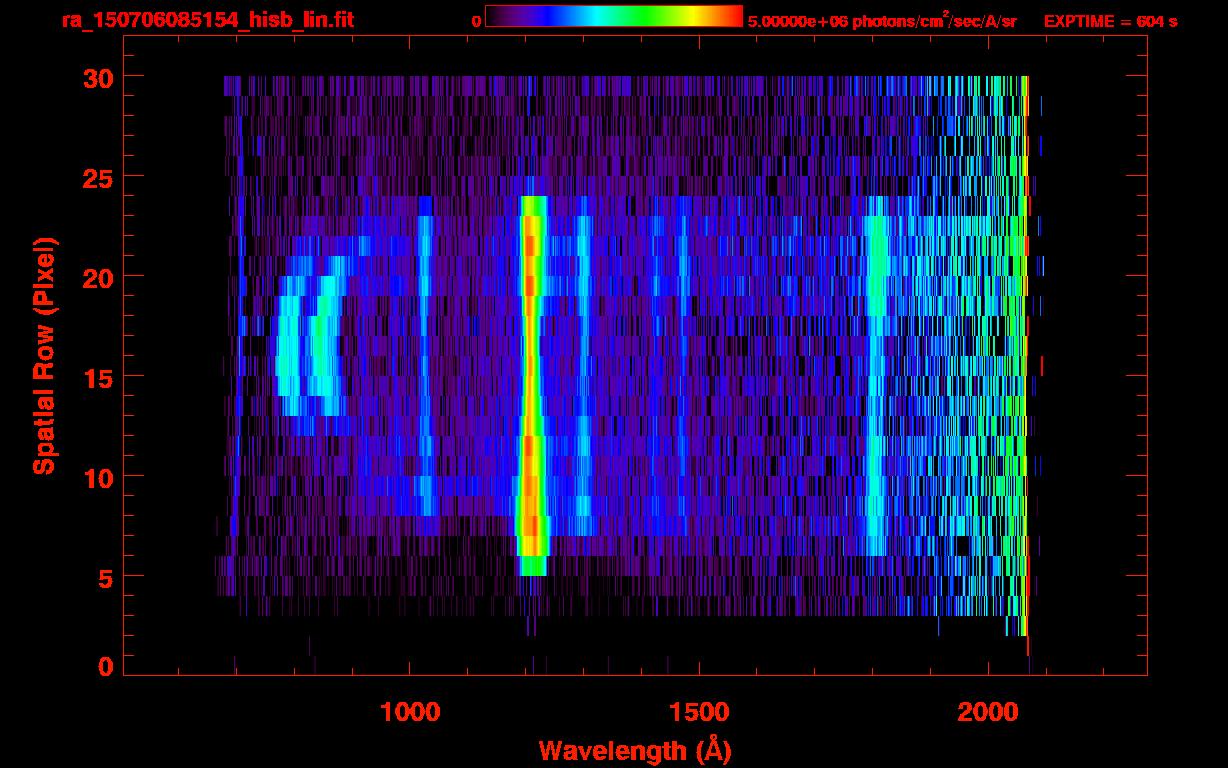Click the bright red-yellow emission line near 1216 Å
Image resolution: width=1228 pixels, height=768 pixels.
pos(532,385)
